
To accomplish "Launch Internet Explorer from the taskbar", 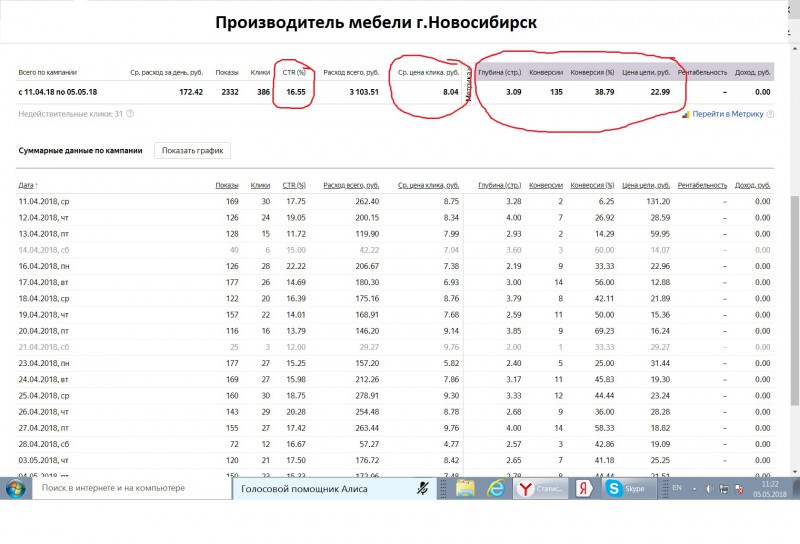I will [x=495, y=488].
